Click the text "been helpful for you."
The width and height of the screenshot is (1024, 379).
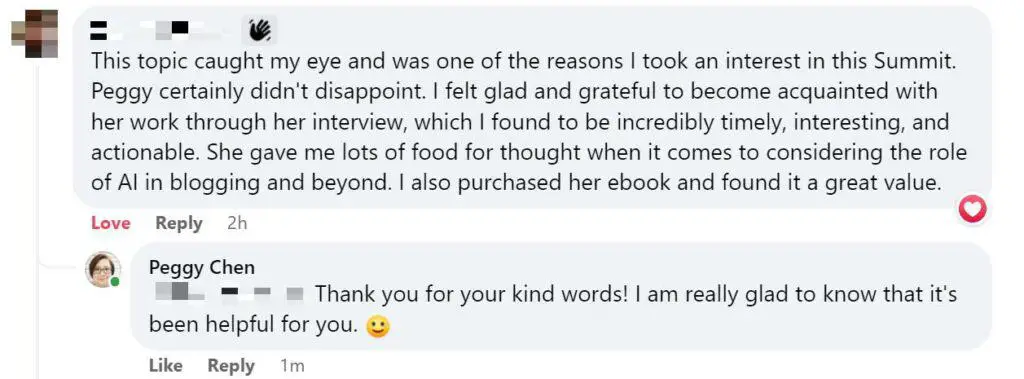(x=253, y=325)
